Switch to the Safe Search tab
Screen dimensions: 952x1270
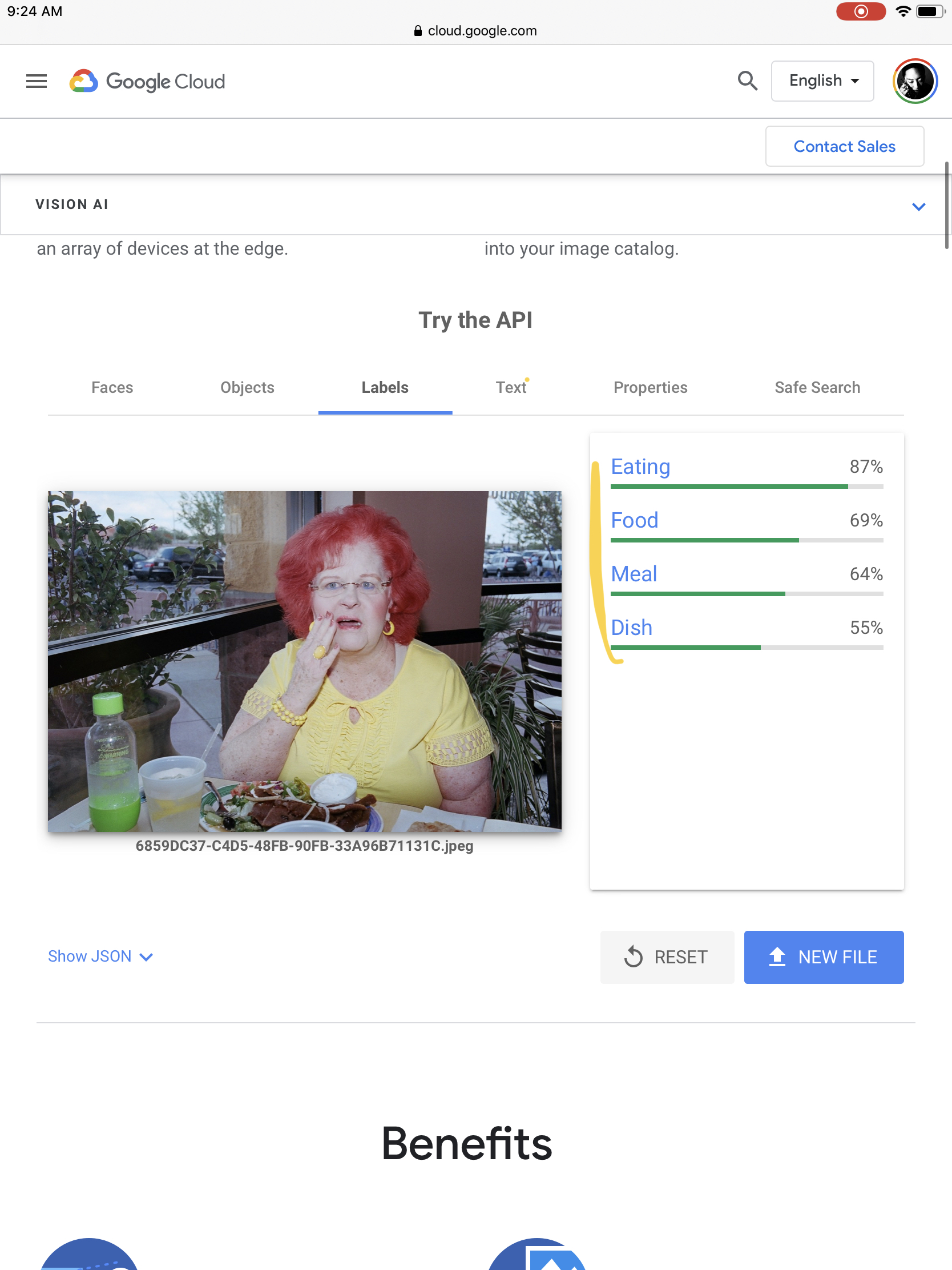[817, 388]
